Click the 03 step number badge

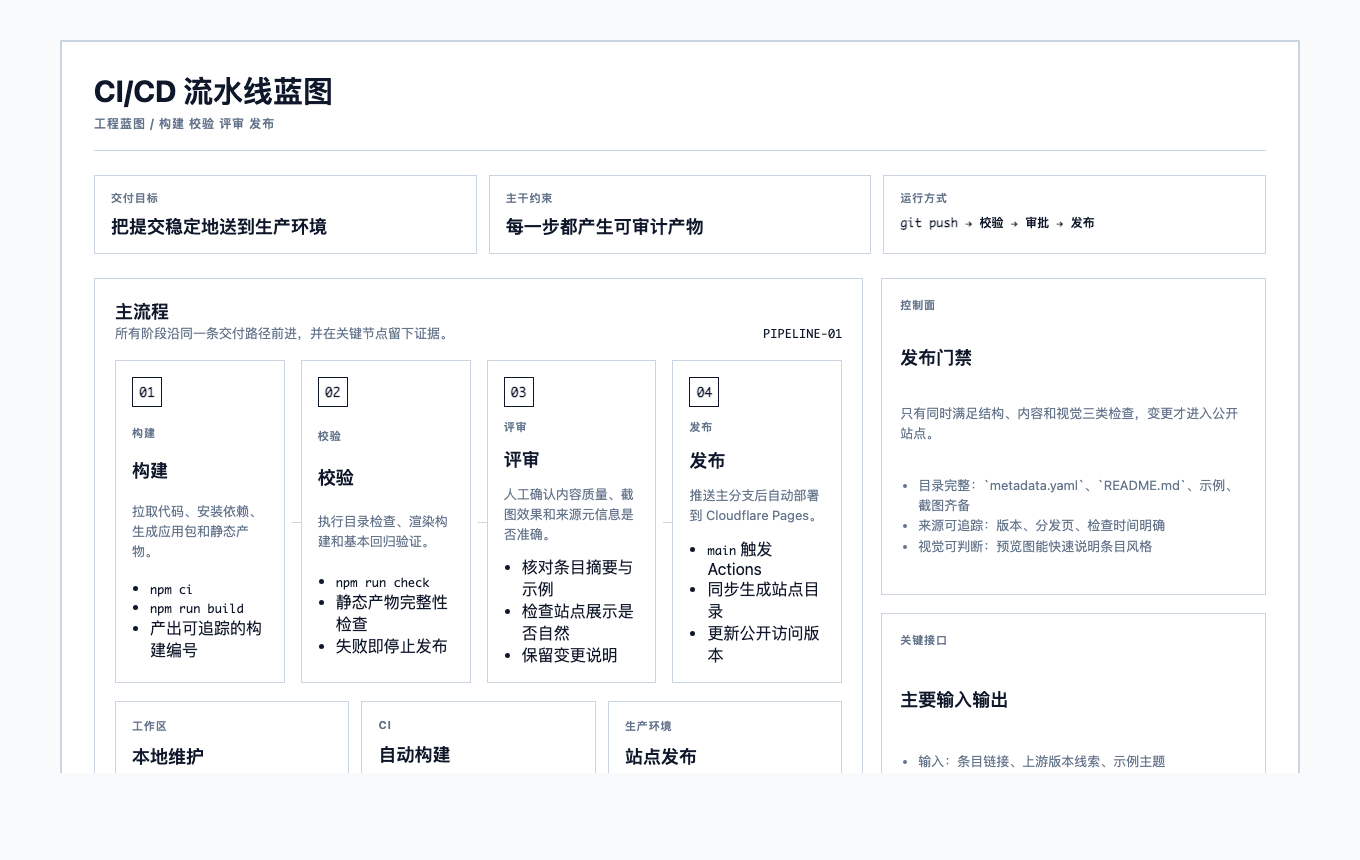tap(518, 392)
